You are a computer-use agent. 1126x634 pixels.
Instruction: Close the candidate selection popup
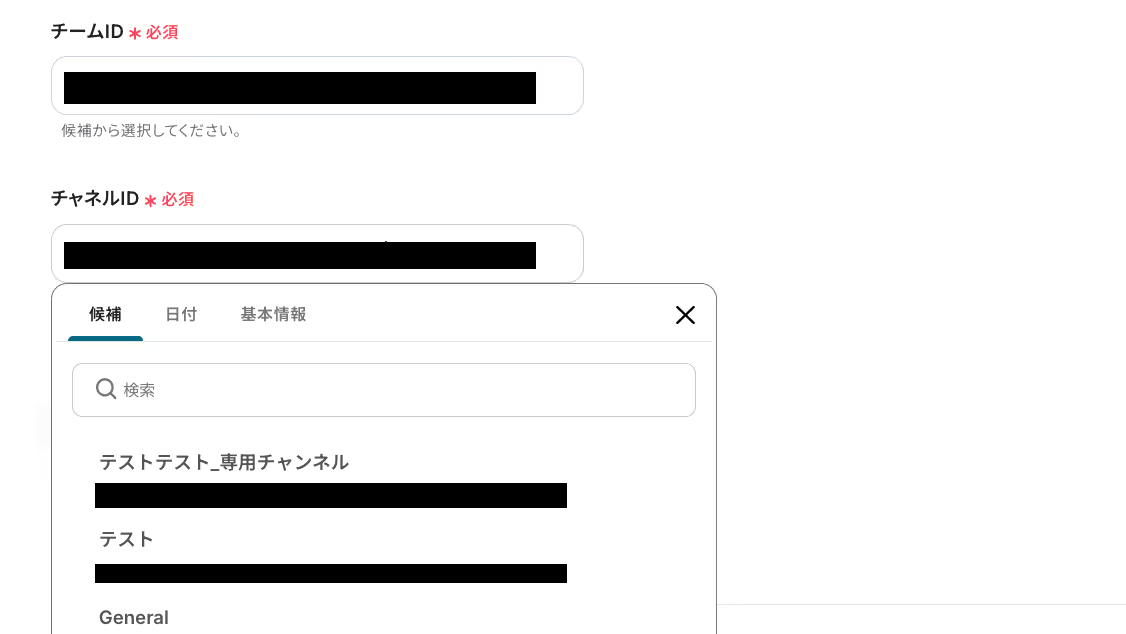click(x=685, y=315)
